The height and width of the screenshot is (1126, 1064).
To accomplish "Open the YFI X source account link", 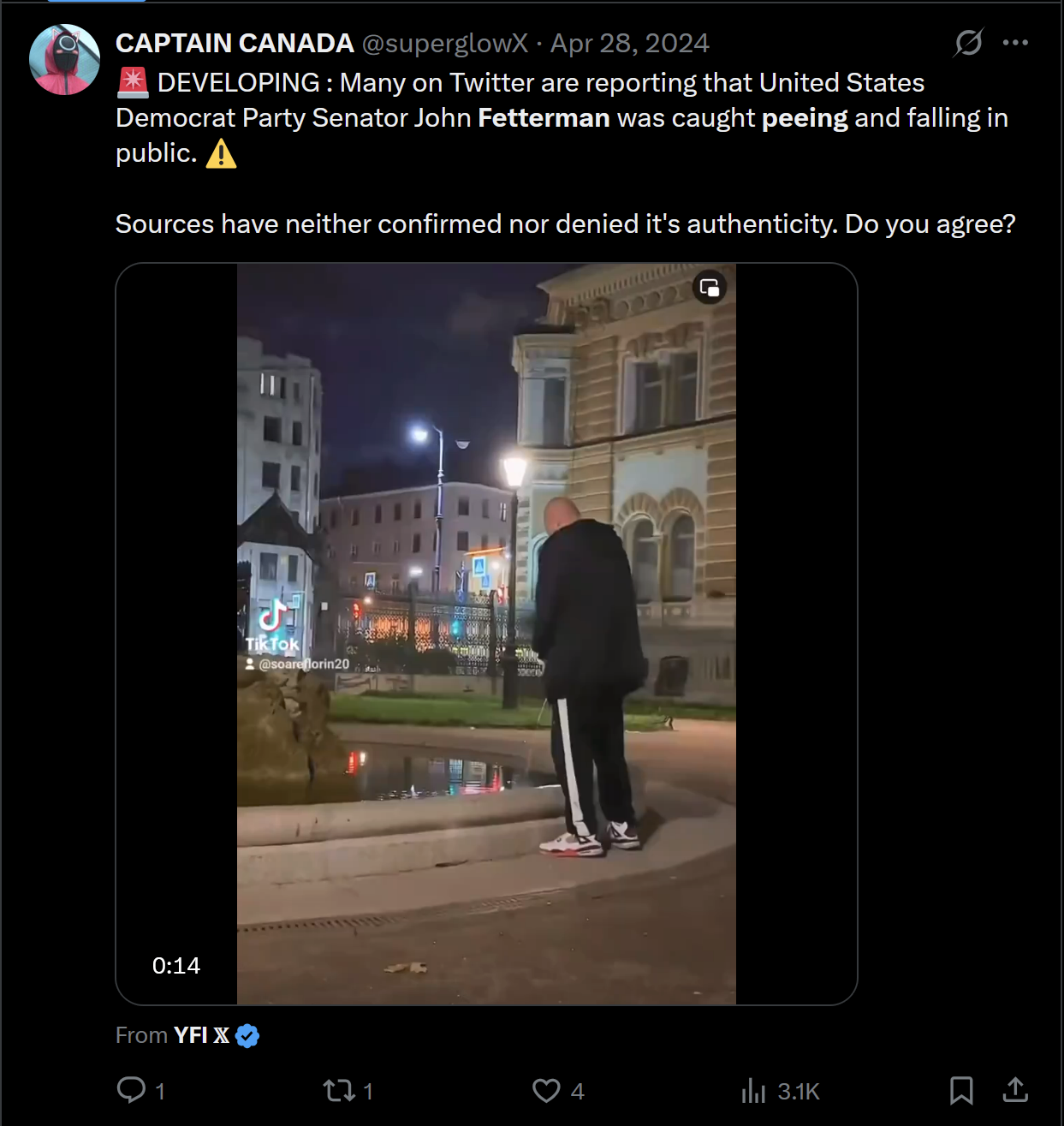I will [x=201, y=1035].
